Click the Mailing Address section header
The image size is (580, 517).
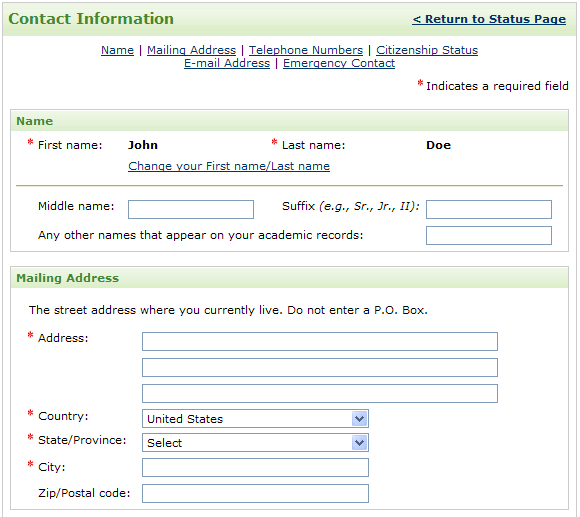click(x=68, y=278)
